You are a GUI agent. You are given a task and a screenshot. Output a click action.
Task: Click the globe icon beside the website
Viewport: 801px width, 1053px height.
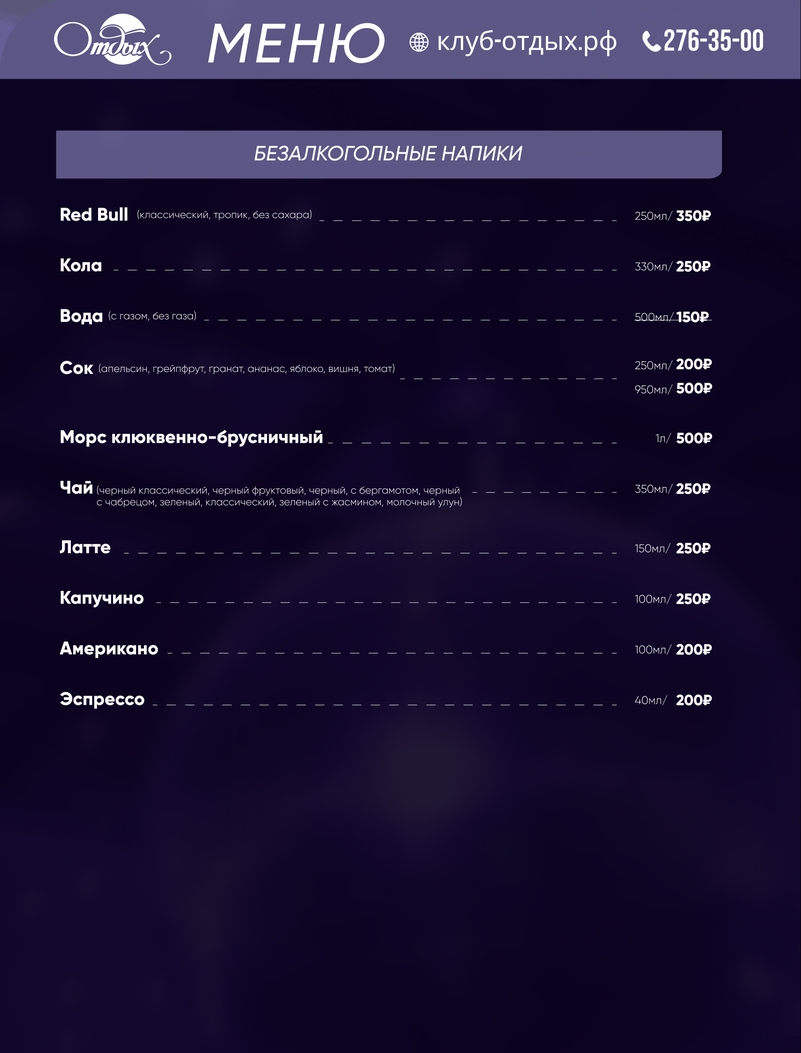(x=420, y=42)
